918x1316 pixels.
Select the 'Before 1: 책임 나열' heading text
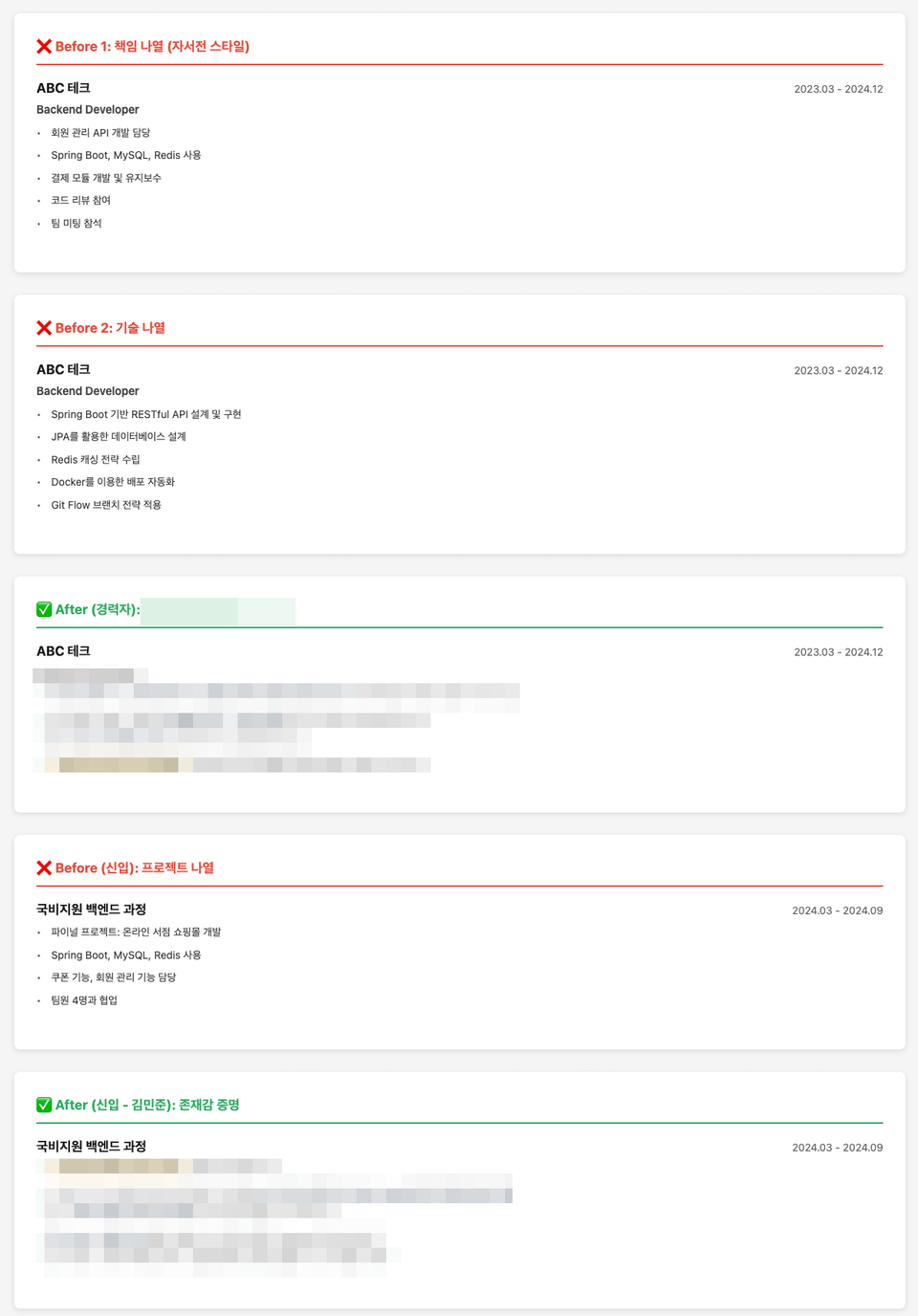pos(152,47)
